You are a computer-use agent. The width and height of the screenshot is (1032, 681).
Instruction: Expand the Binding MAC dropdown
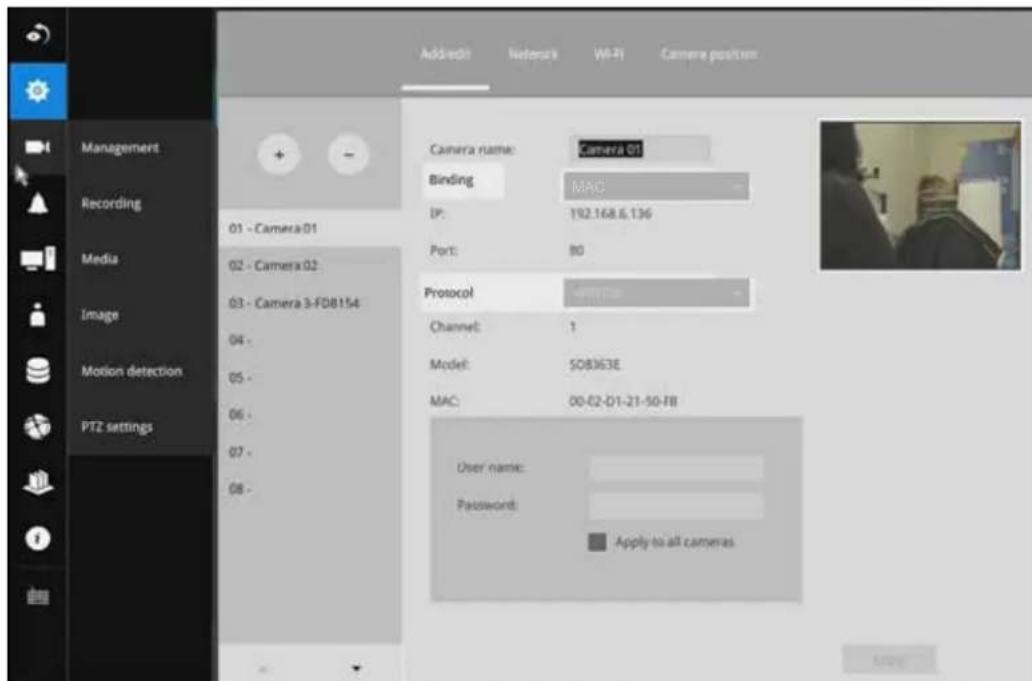(656, 187)
